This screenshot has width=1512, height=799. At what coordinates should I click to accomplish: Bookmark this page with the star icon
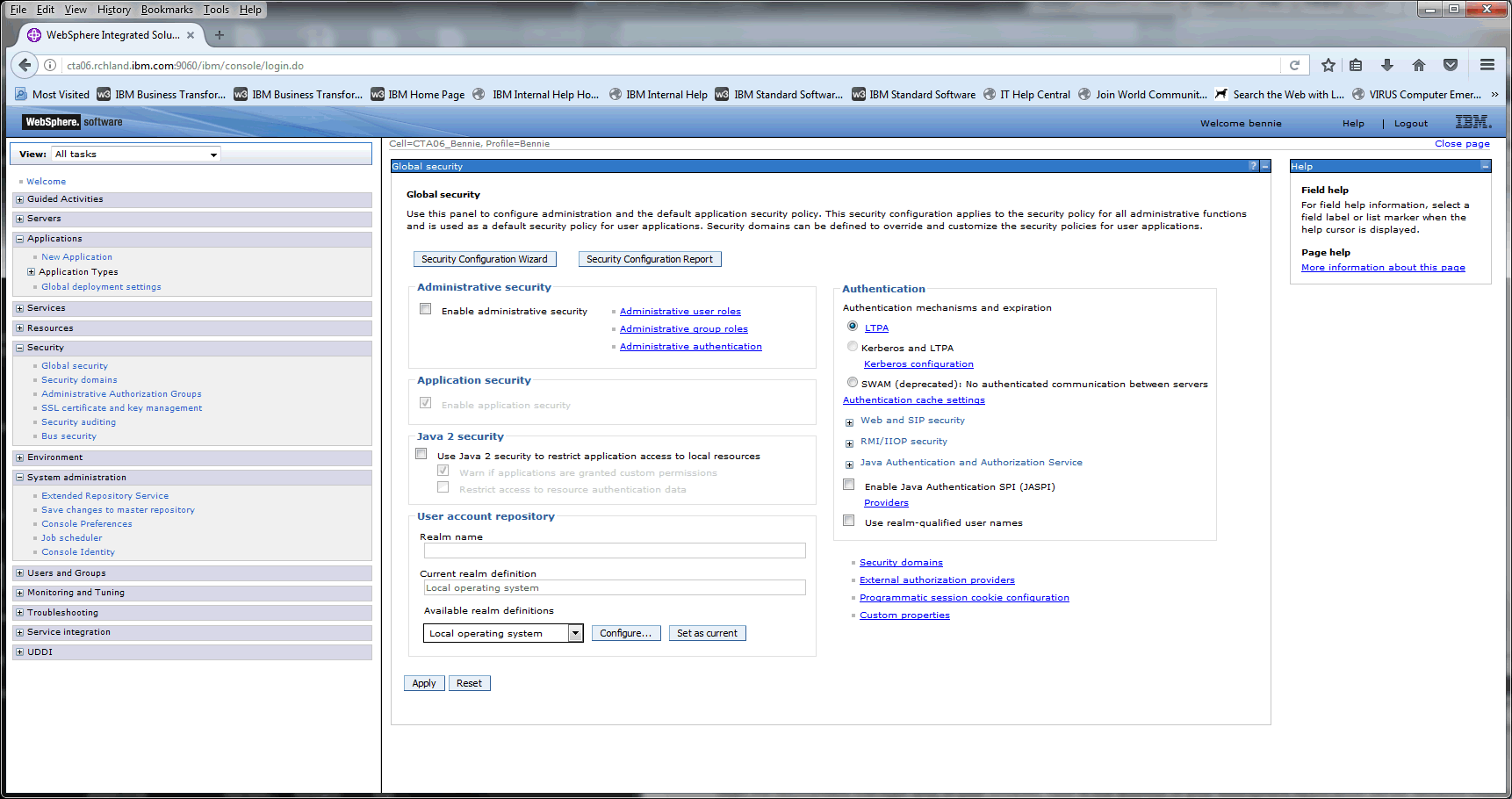pos(1328,65)
